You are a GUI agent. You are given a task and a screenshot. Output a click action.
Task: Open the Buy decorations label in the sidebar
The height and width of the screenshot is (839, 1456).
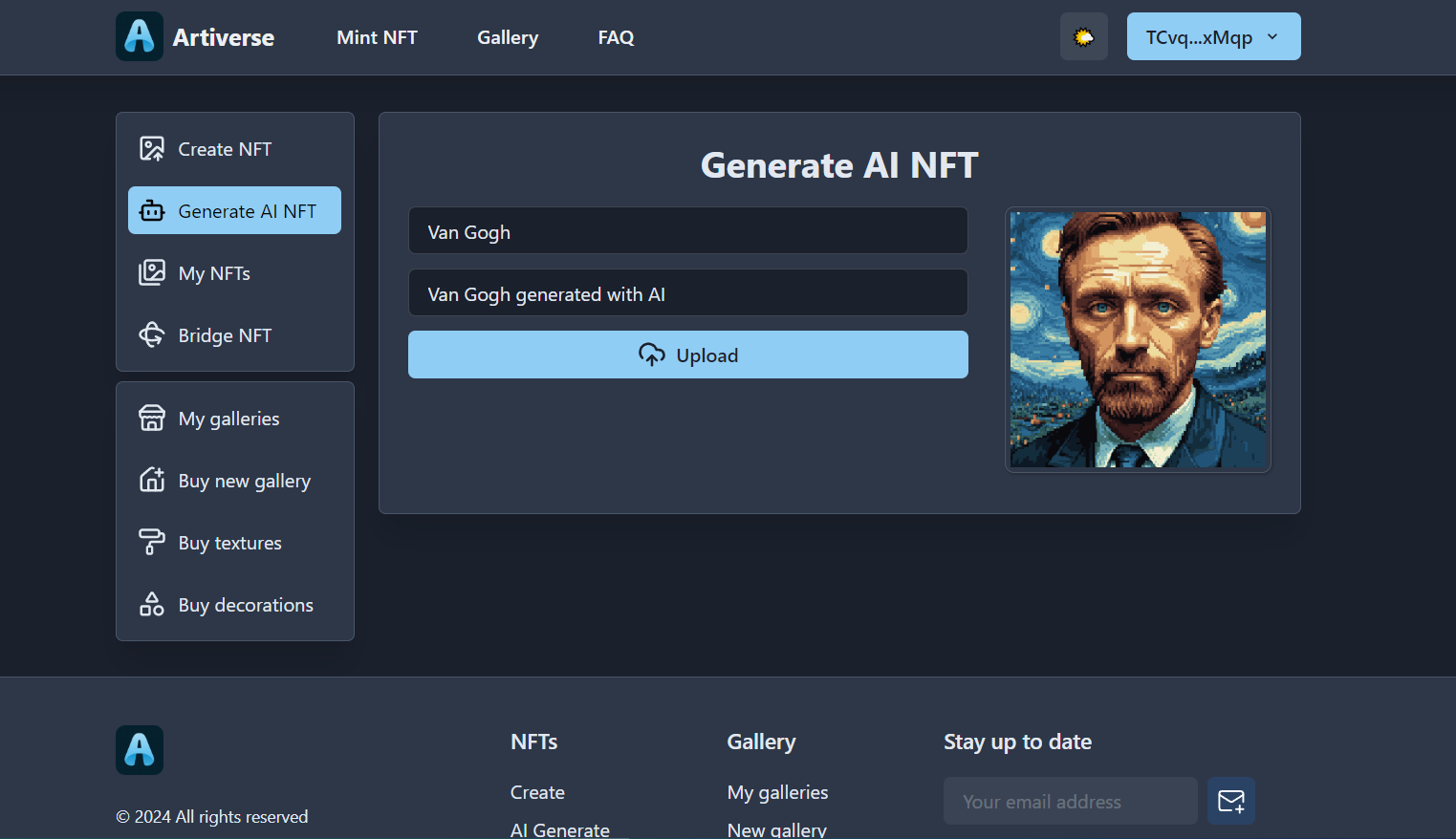point(246,605)
